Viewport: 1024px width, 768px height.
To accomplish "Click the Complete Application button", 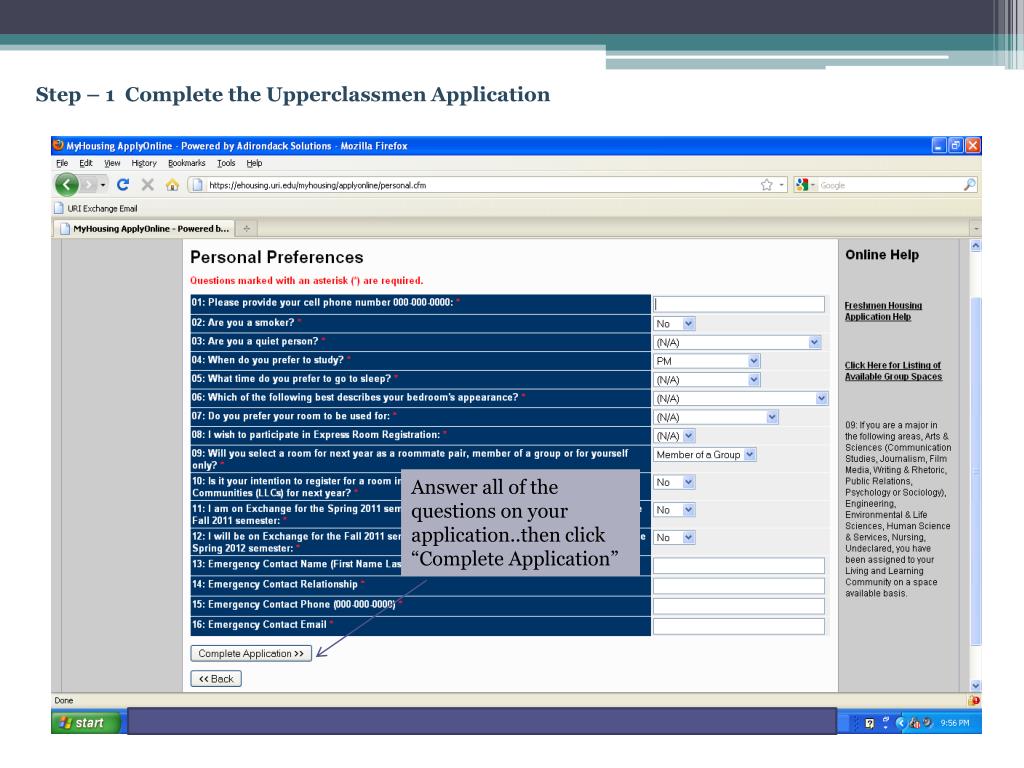I will [x=251, y=653].
